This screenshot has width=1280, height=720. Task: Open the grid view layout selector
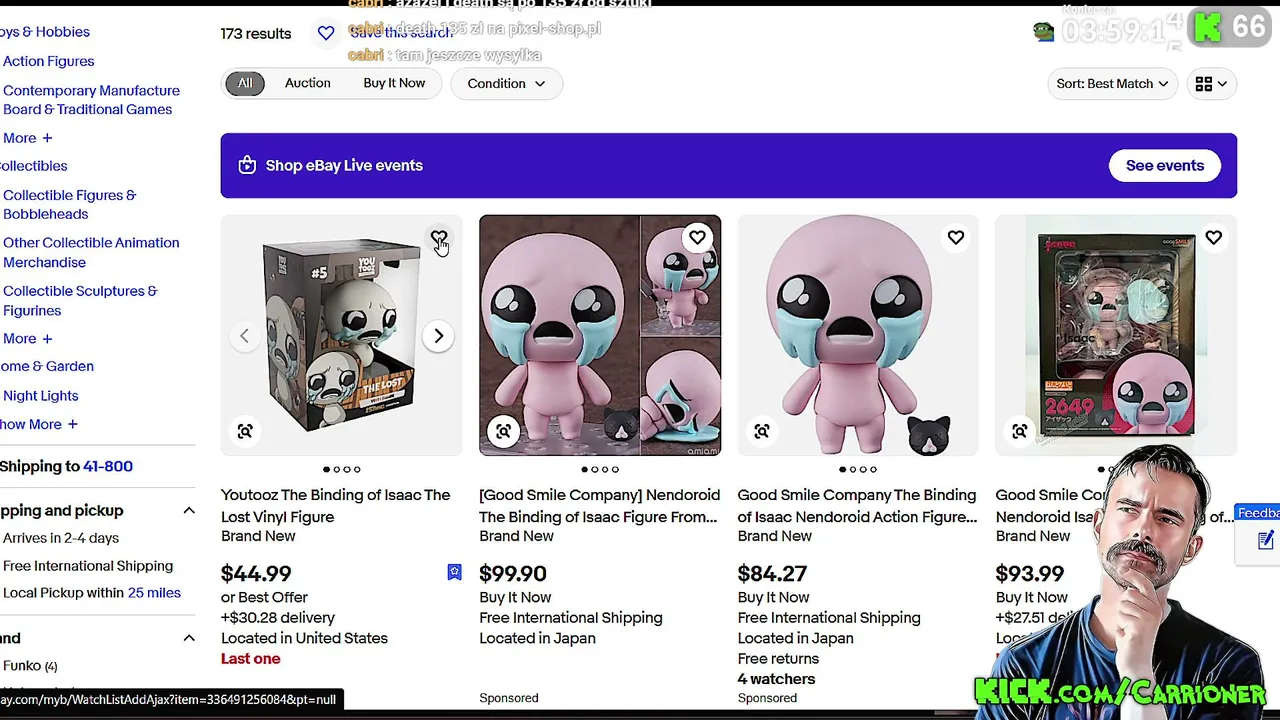coord(1211,84)
